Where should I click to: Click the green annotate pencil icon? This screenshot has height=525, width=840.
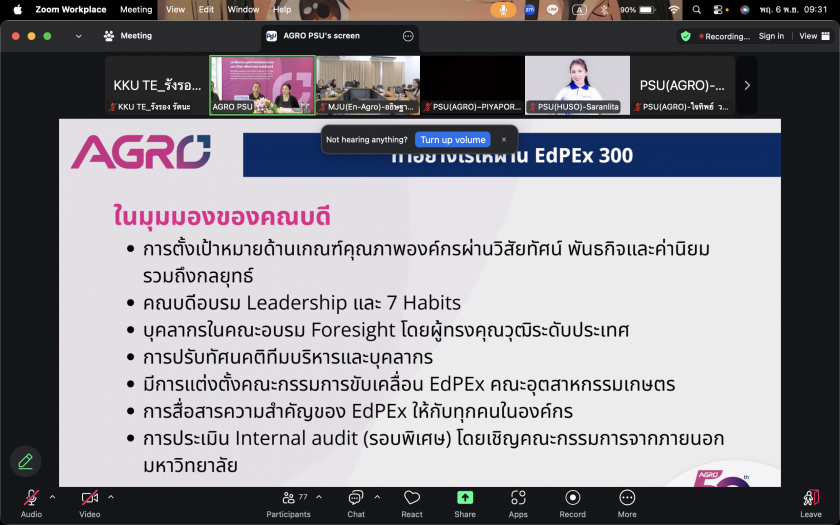coord(25,461)
